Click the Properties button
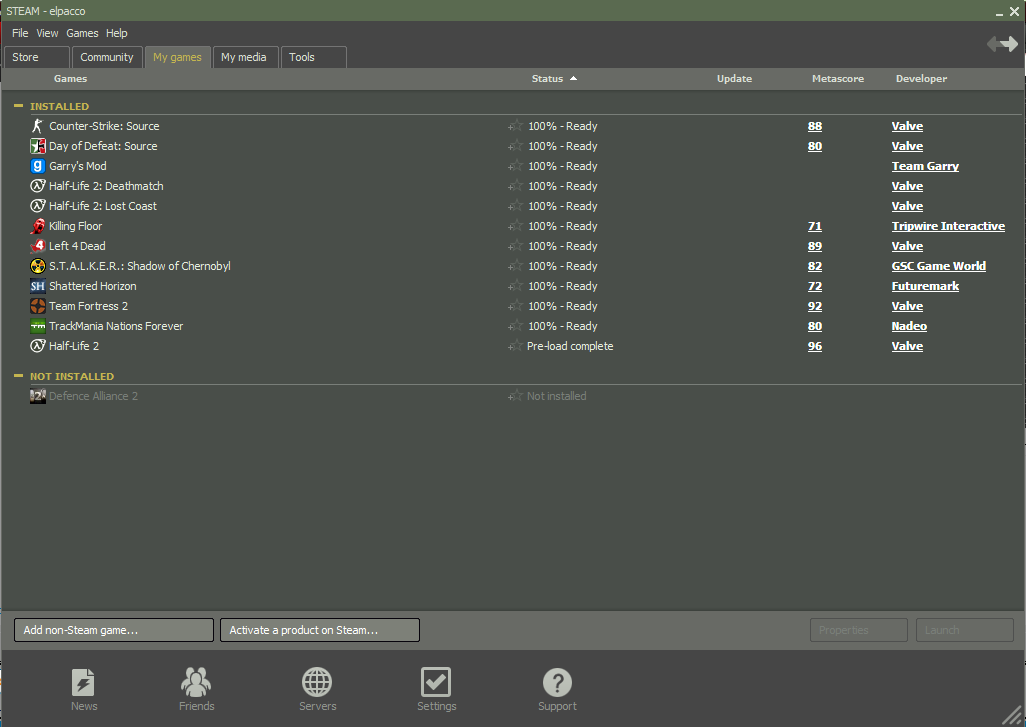 tap(858, 630)
